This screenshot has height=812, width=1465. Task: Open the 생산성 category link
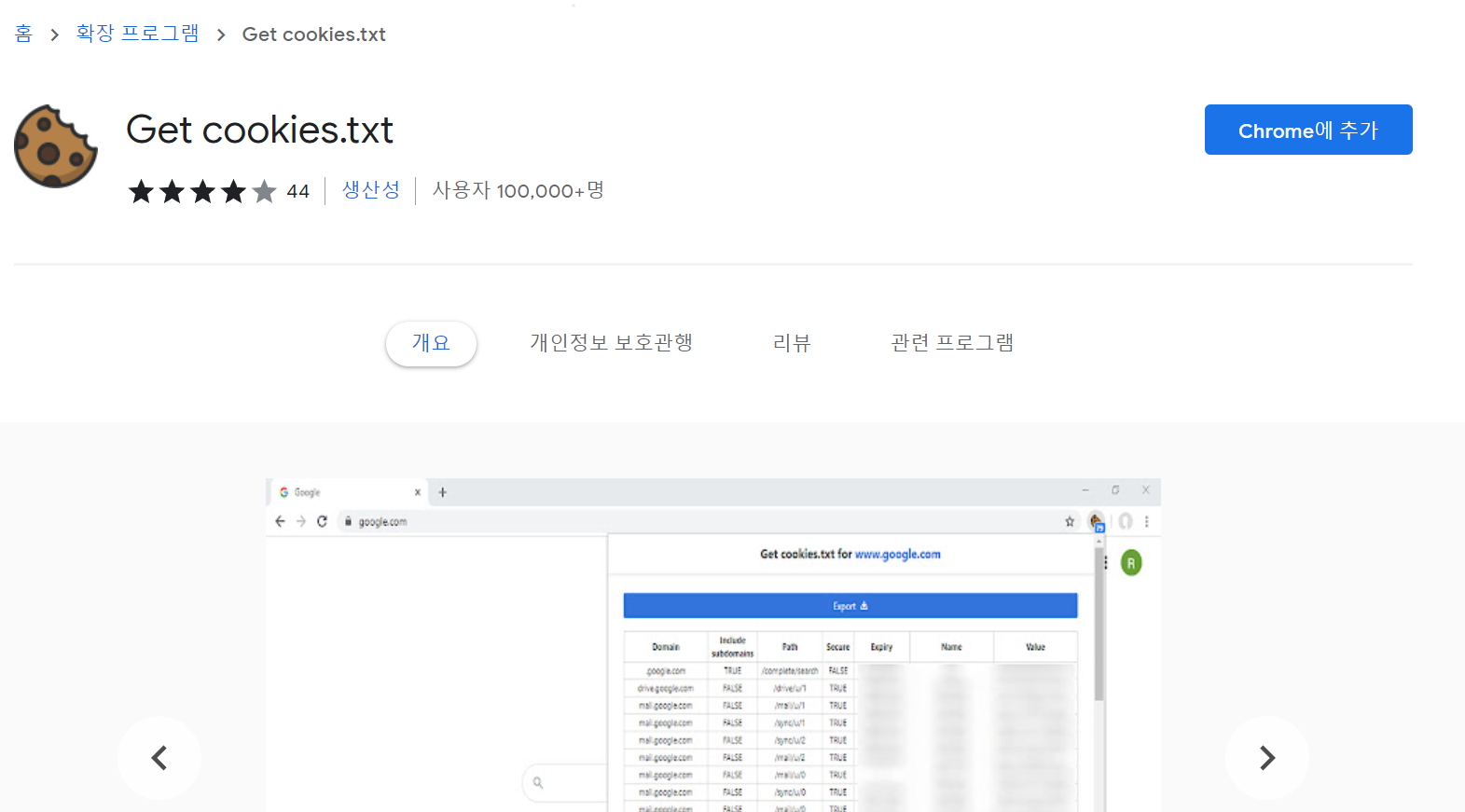coord(370,190)
